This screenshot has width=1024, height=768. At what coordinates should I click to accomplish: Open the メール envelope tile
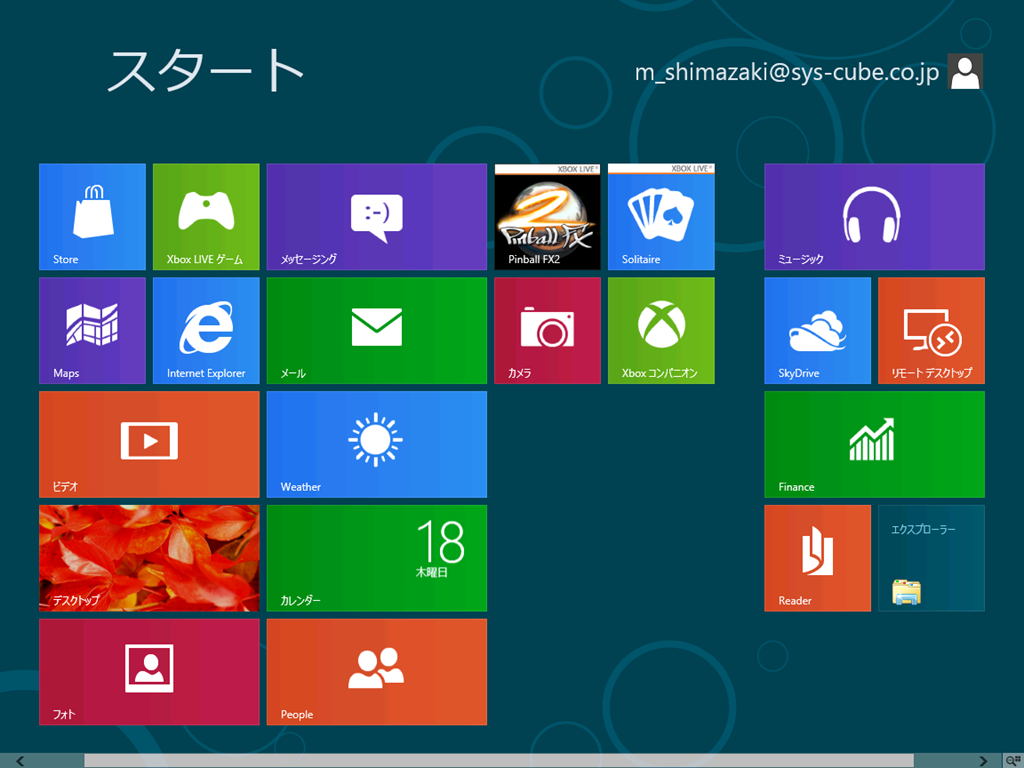[377, 330]
